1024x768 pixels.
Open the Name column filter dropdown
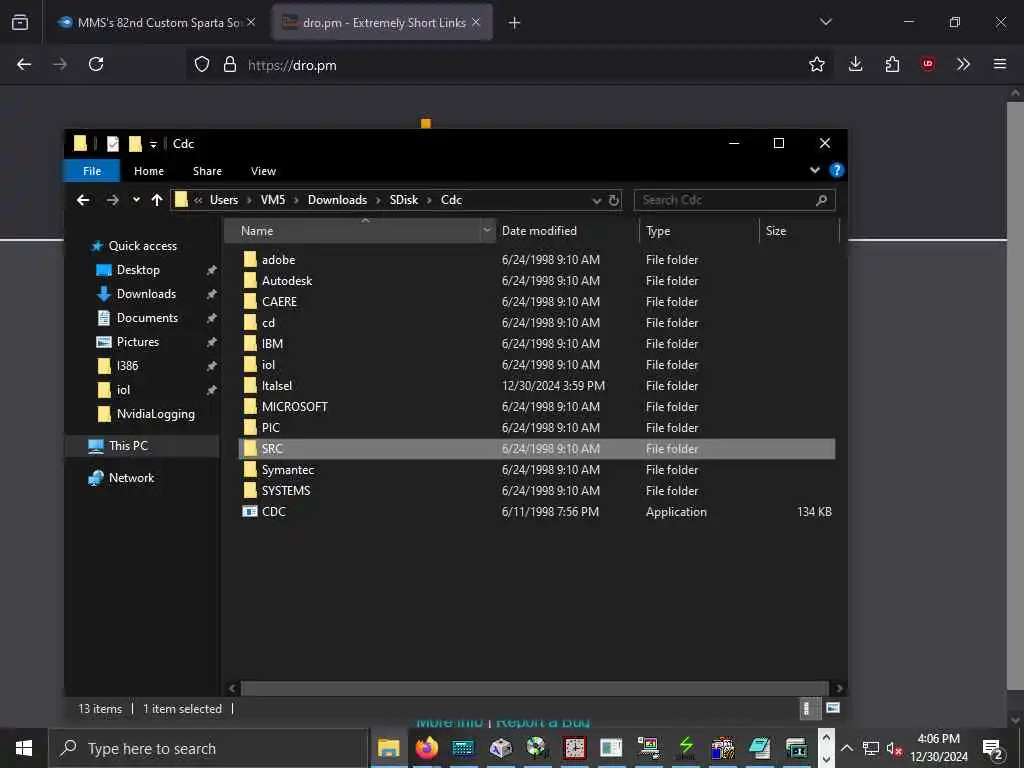click(487, 231)
